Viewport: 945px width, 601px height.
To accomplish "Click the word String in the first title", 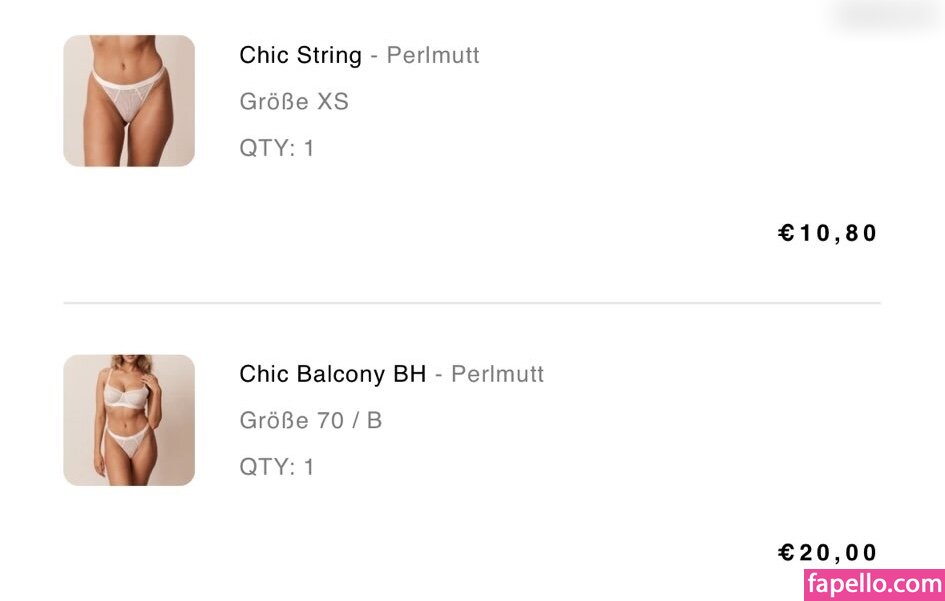I will 329,55.
